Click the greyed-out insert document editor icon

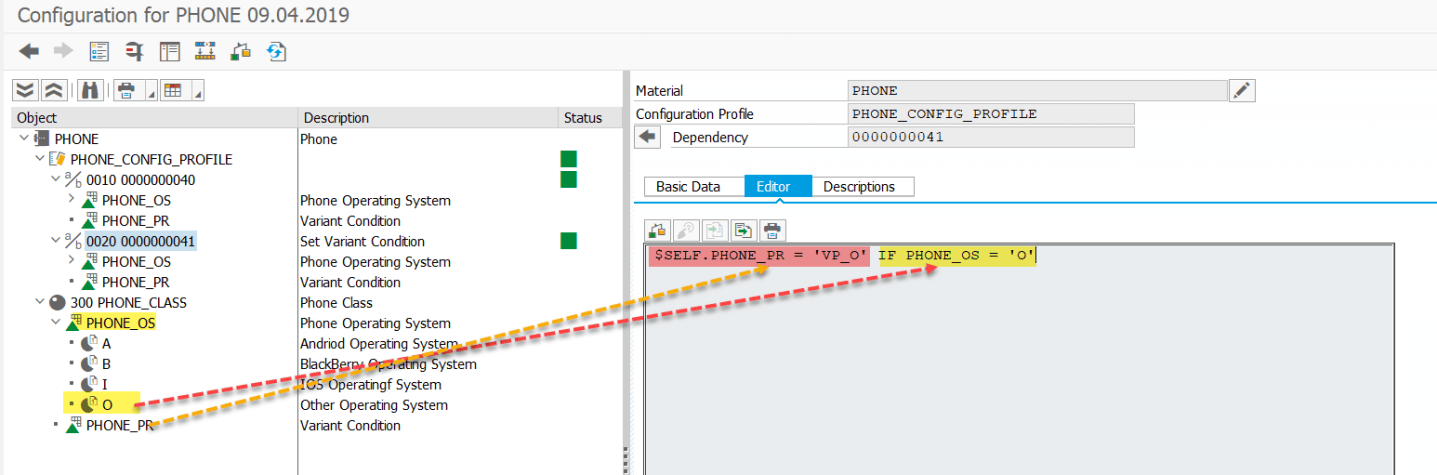(716, 230)
